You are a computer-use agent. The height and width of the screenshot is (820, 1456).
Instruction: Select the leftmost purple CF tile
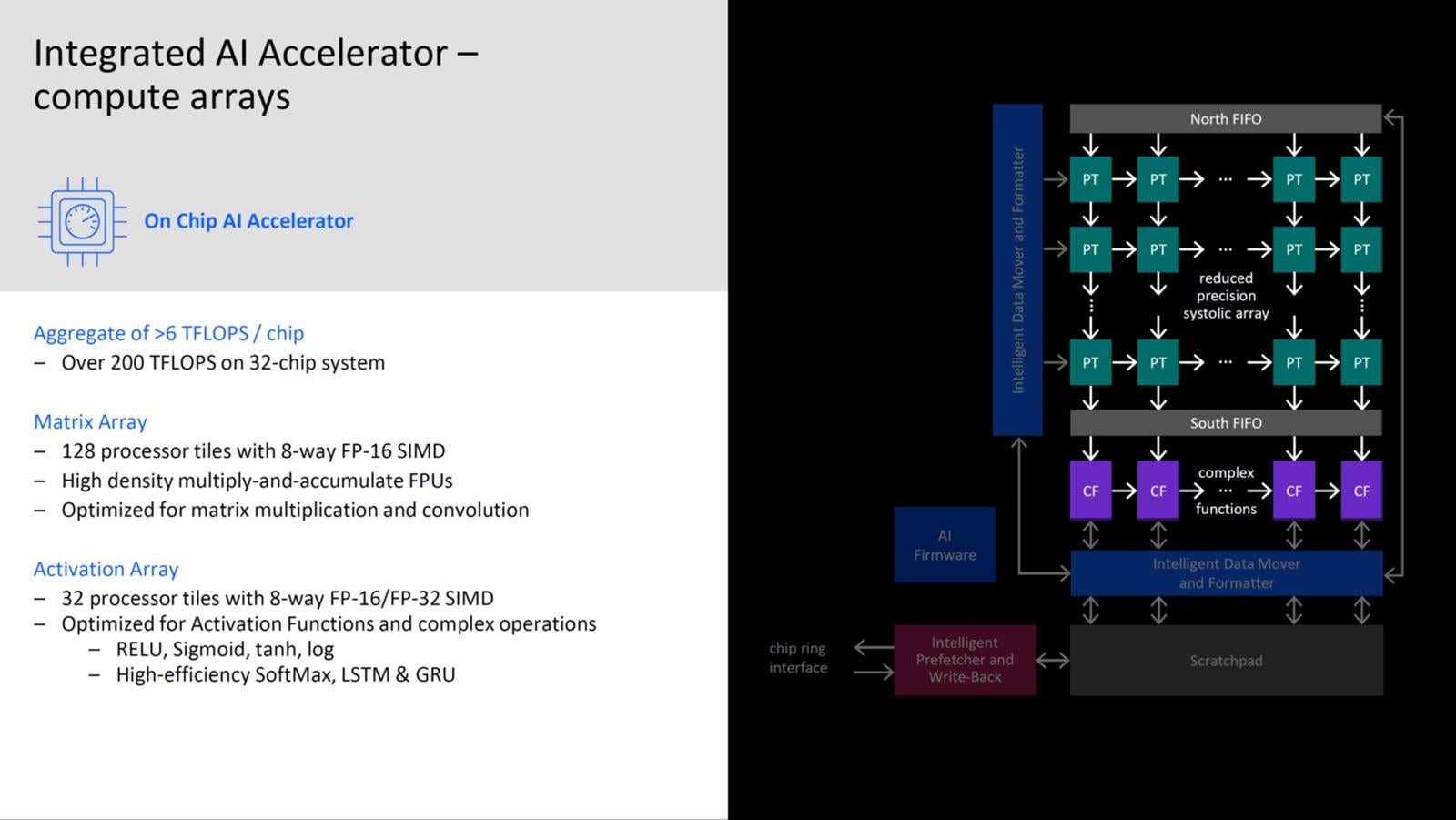[x=1090, y=491]
